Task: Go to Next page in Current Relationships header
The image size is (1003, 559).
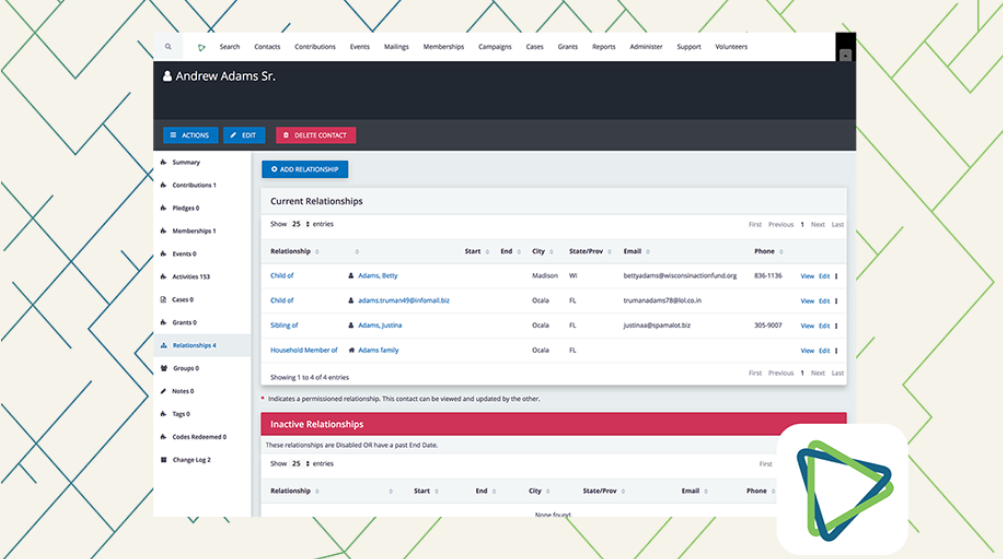Action: click(x=817, y=224)
